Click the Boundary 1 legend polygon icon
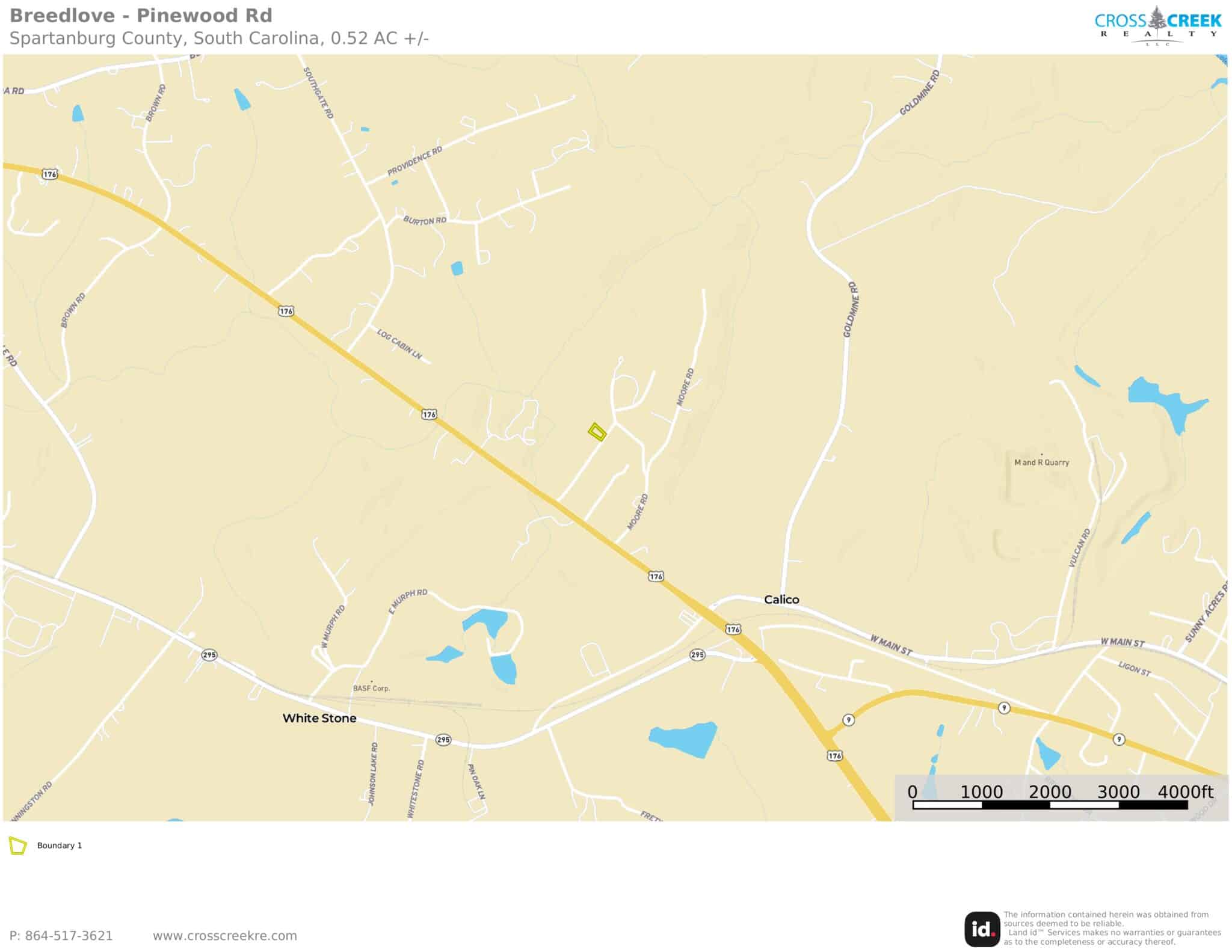1232x952 pixels. tap(17, 846)
